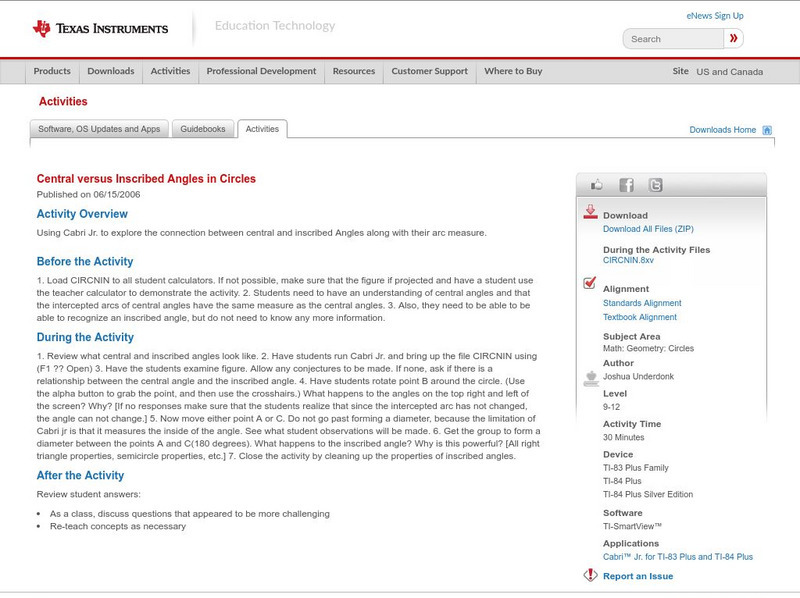The width and height of the screenshot is (800, 598).
Task: Open the Textbook Alignment link
Action: click(640, 317)
